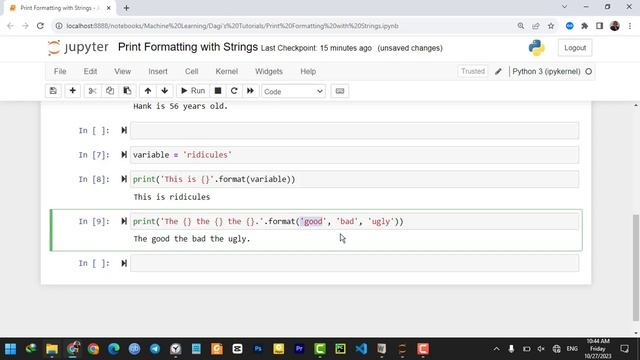Screen dimensions: 640x360
Task: Close the Print Formatting browser tab
Action: pos(109,8)
